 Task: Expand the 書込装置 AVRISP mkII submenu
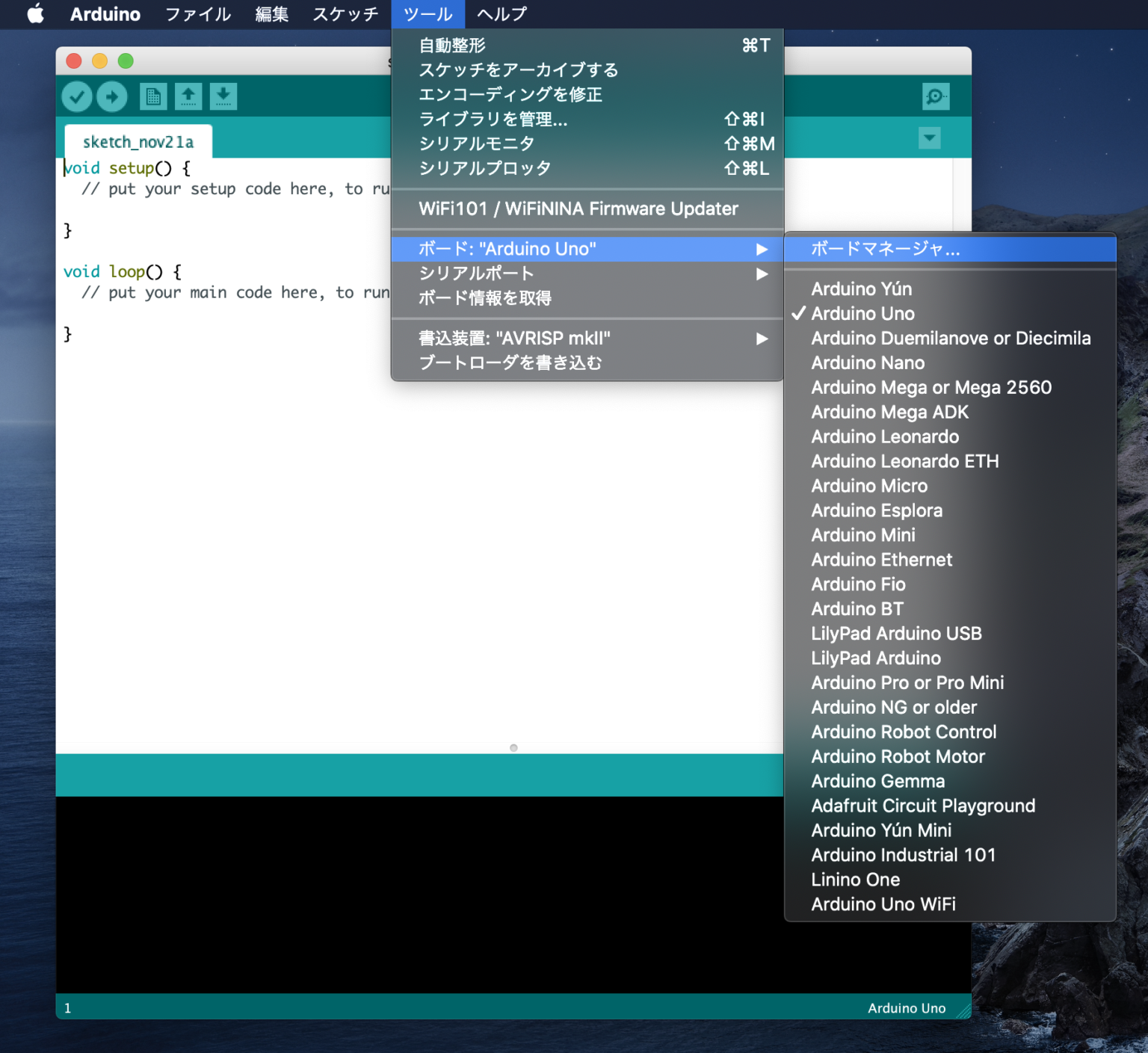click(x=513, y=338)
